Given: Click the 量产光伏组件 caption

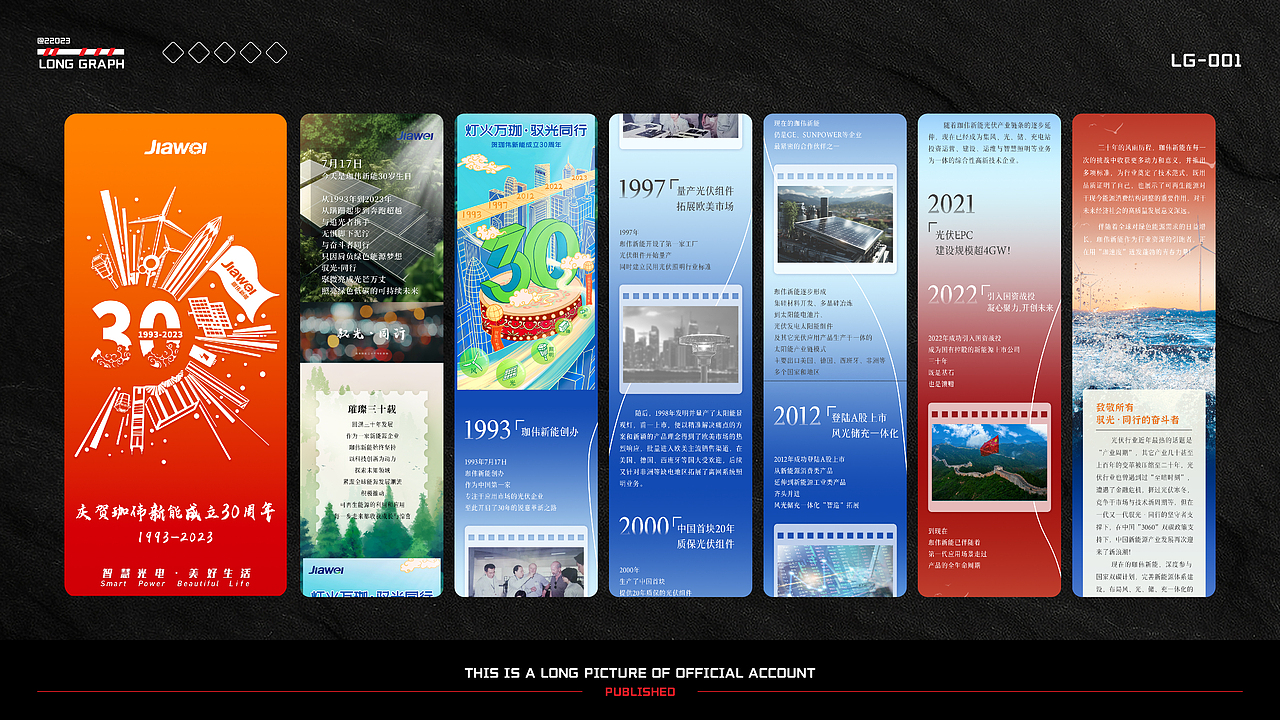Looking at the screenshot, I should (x=705, y=190).
